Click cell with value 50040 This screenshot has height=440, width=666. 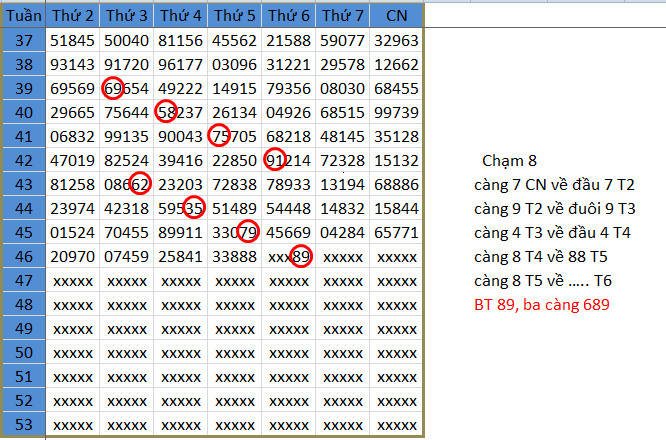127,40
